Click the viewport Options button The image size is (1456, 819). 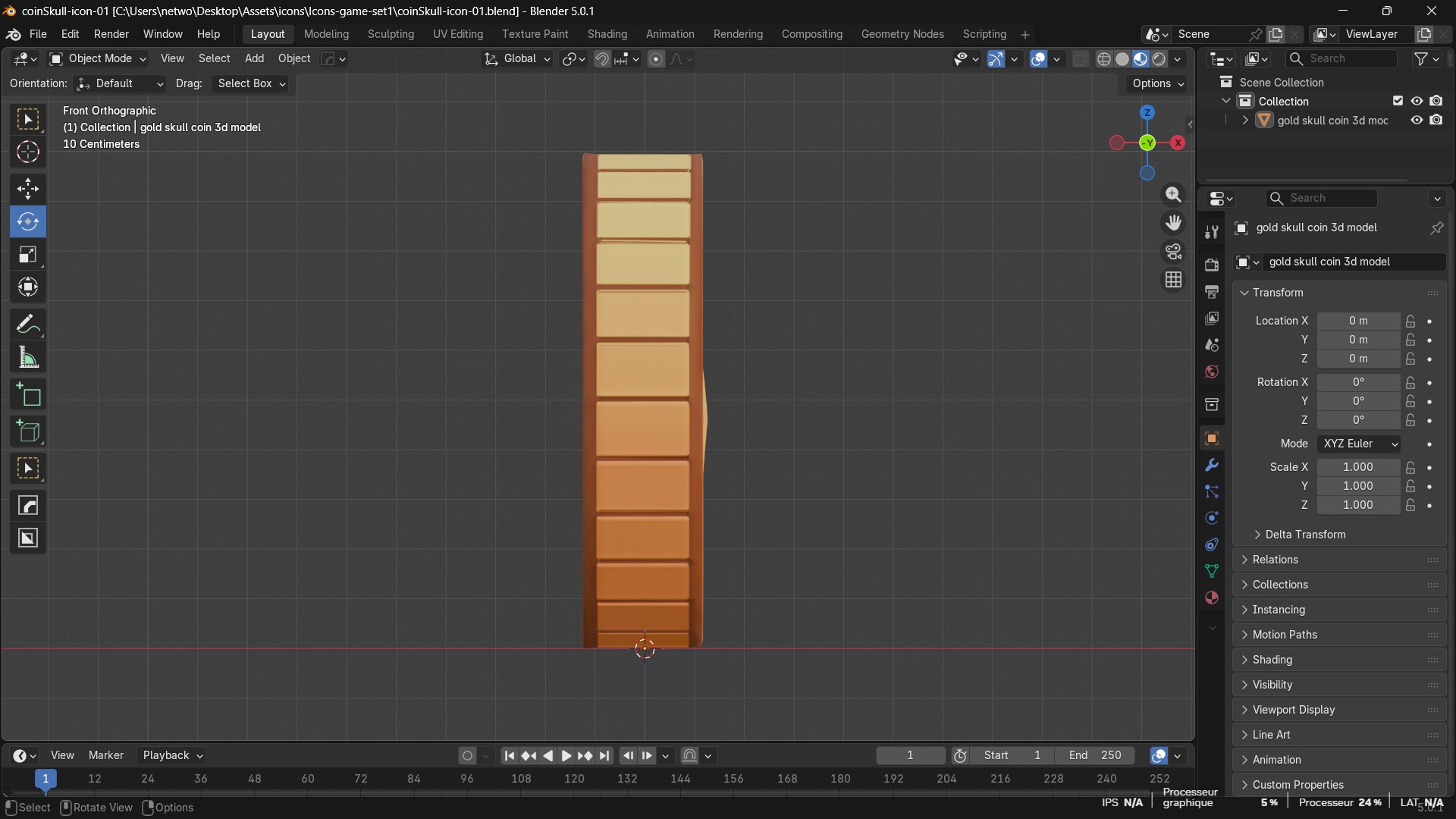[x=1157, y=83]
